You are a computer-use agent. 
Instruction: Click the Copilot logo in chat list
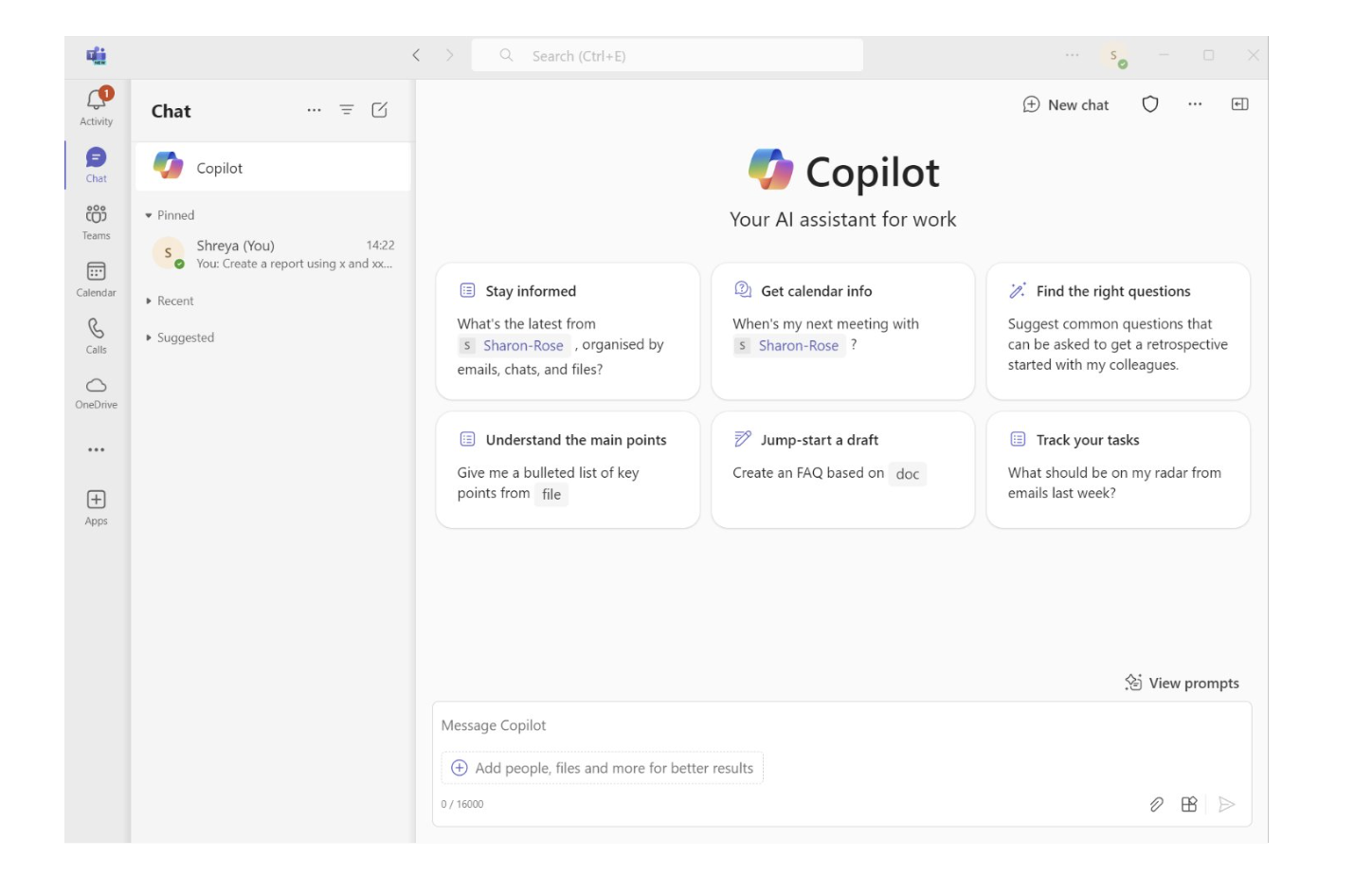pos(169,165)
